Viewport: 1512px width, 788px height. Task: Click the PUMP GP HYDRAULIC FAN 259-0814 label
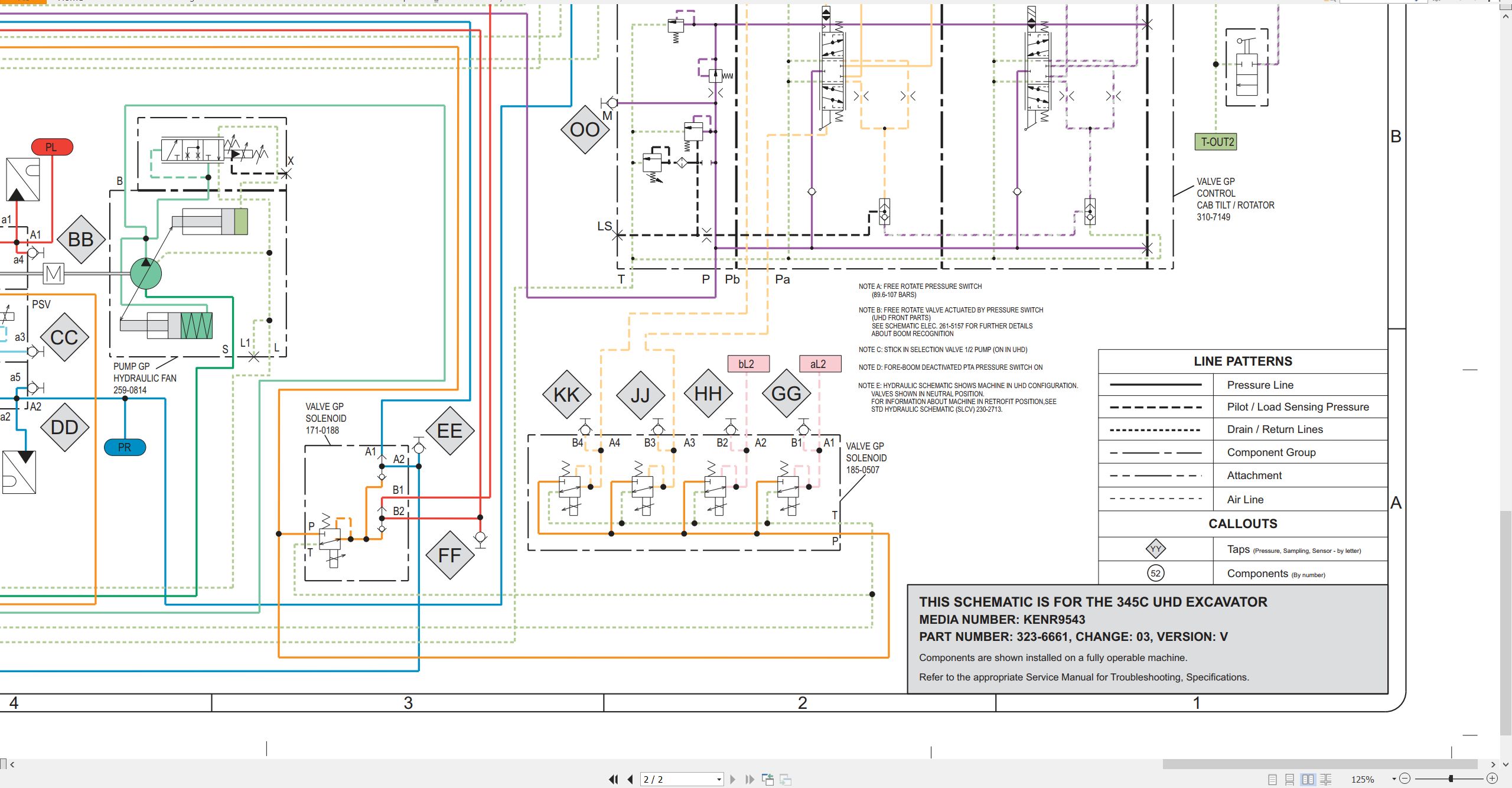click(x=145, y=378)
